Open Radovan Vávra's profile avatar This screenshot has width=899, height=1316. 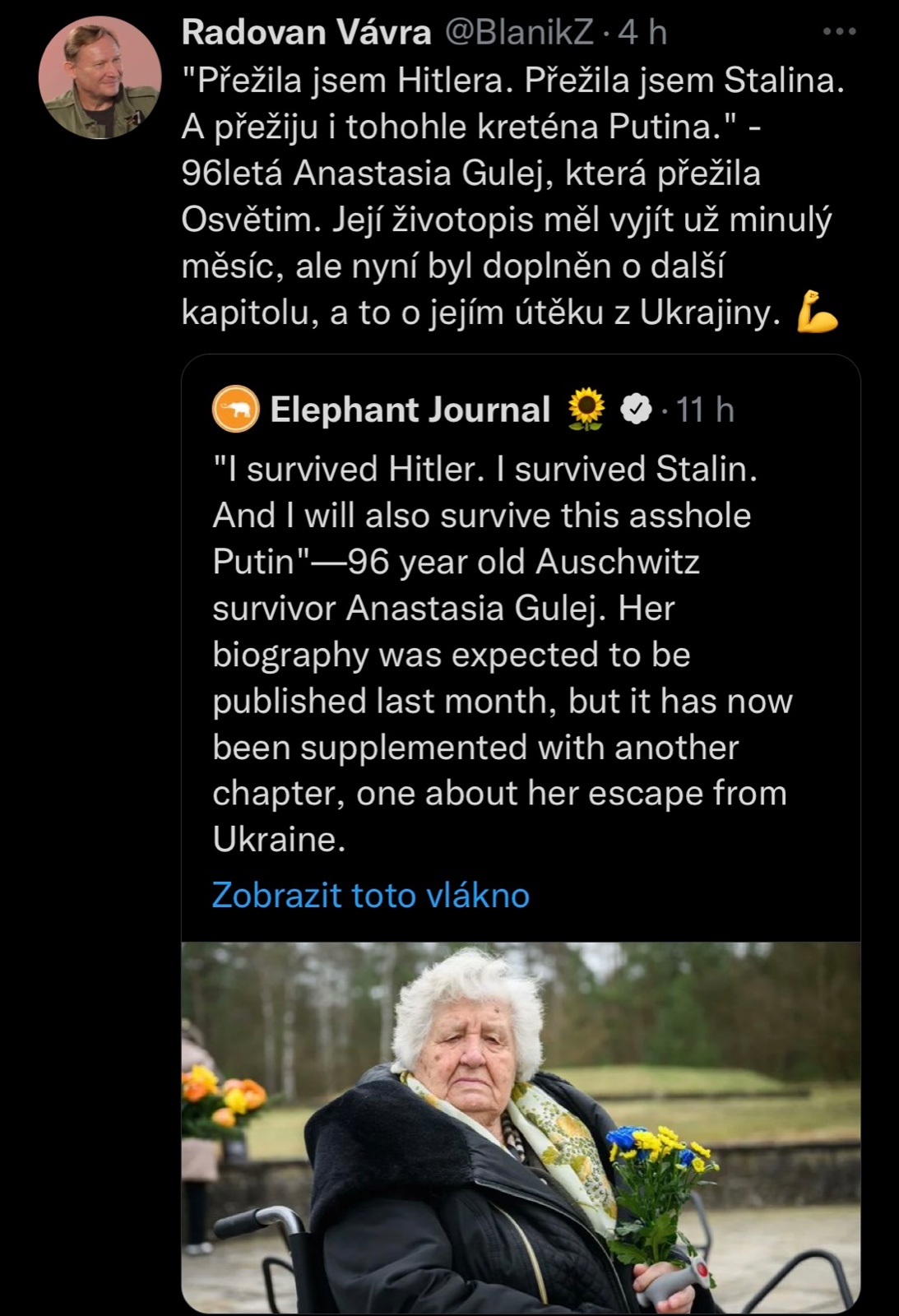coord(100,77)
